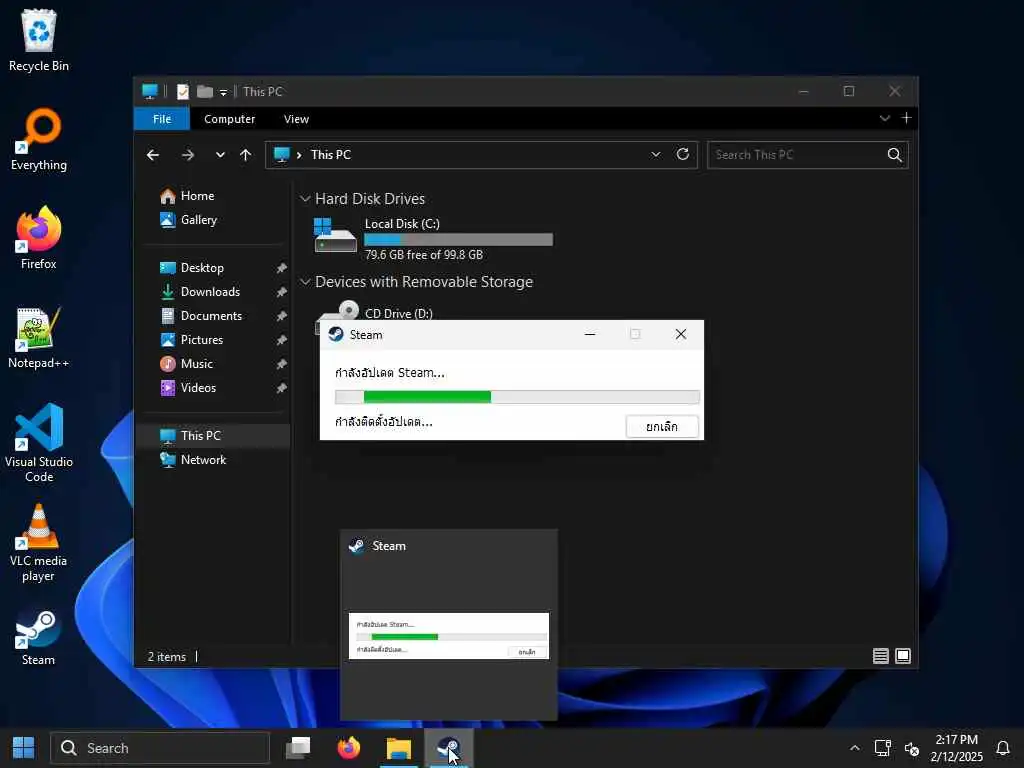1024x768 pixels.
Task: Open Notepad++ desktop shortcut
Action: (39, 338)
